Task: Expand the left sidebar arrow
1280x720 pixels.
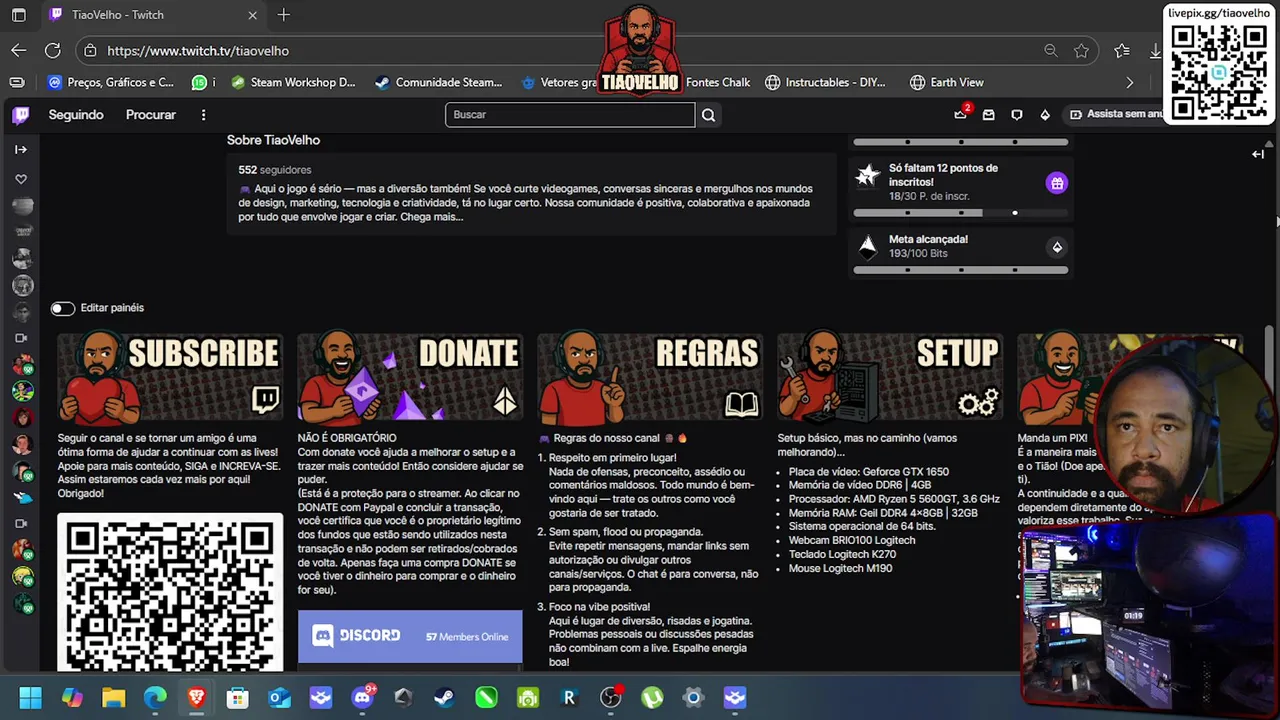Action: 20,149
